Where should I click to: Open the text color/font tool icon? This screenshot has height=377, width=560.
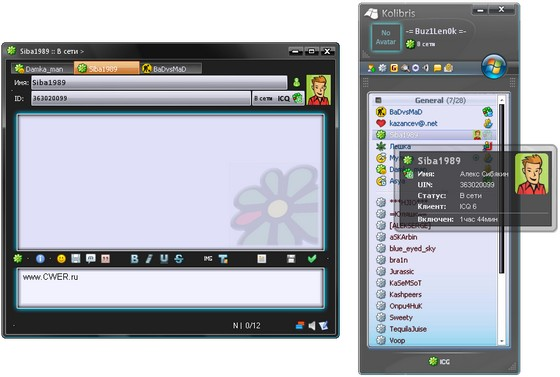click(223, 258)
